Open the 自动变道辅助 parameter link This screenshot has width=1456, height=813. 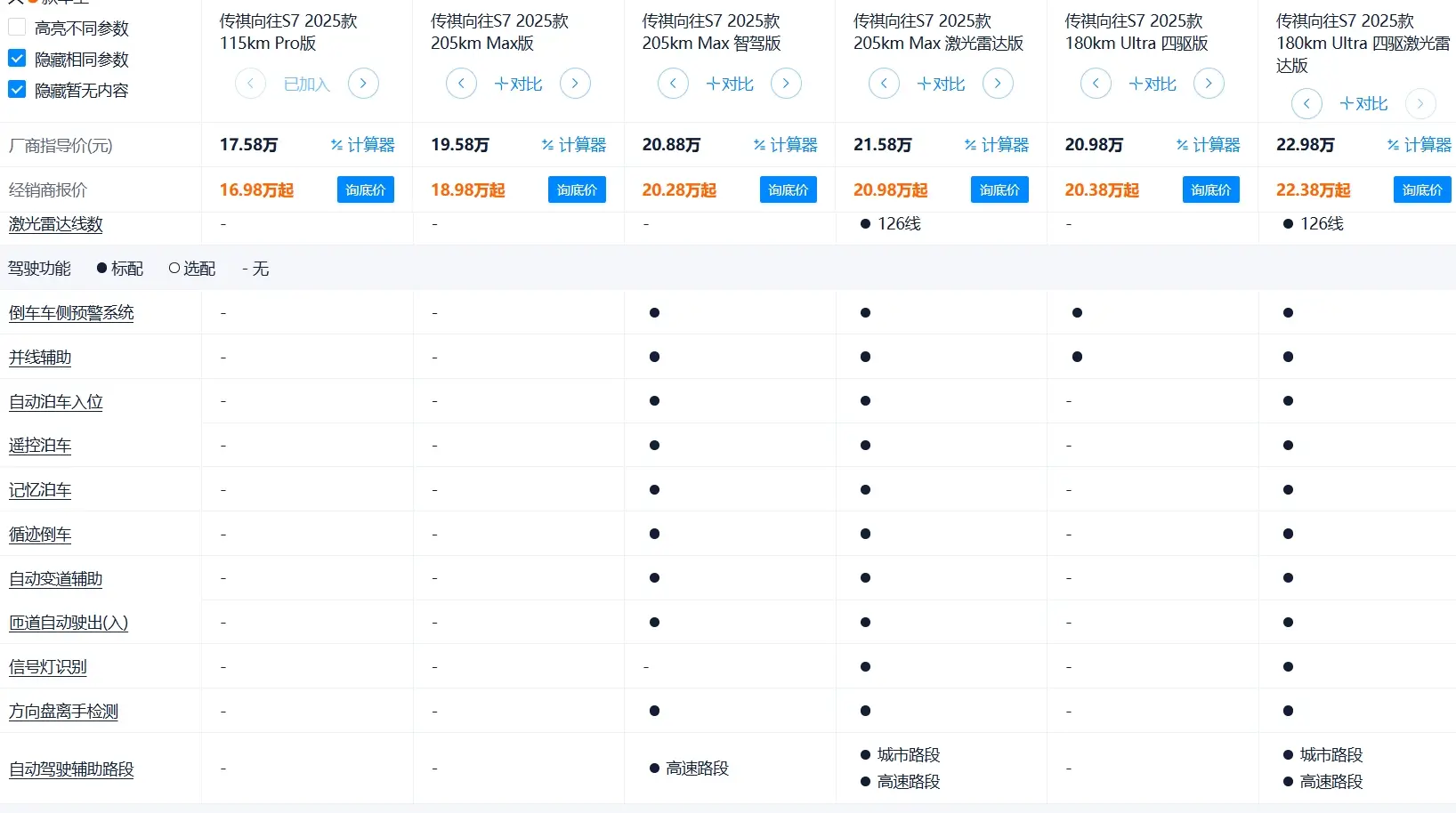tap(56, 579)
